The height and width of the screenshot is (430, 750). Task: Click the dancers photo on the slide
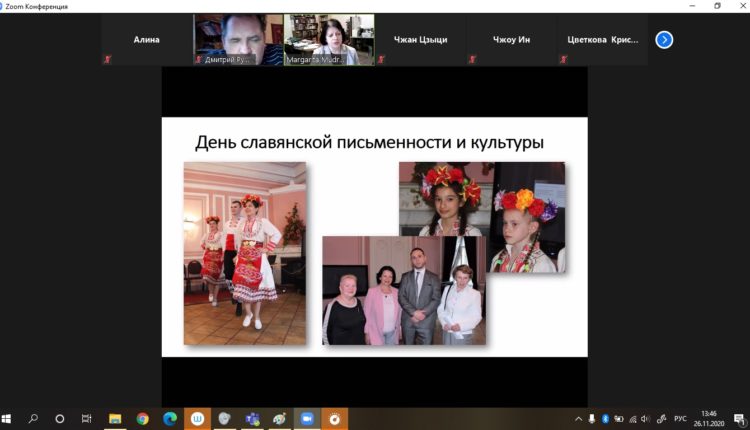[245, 254]
